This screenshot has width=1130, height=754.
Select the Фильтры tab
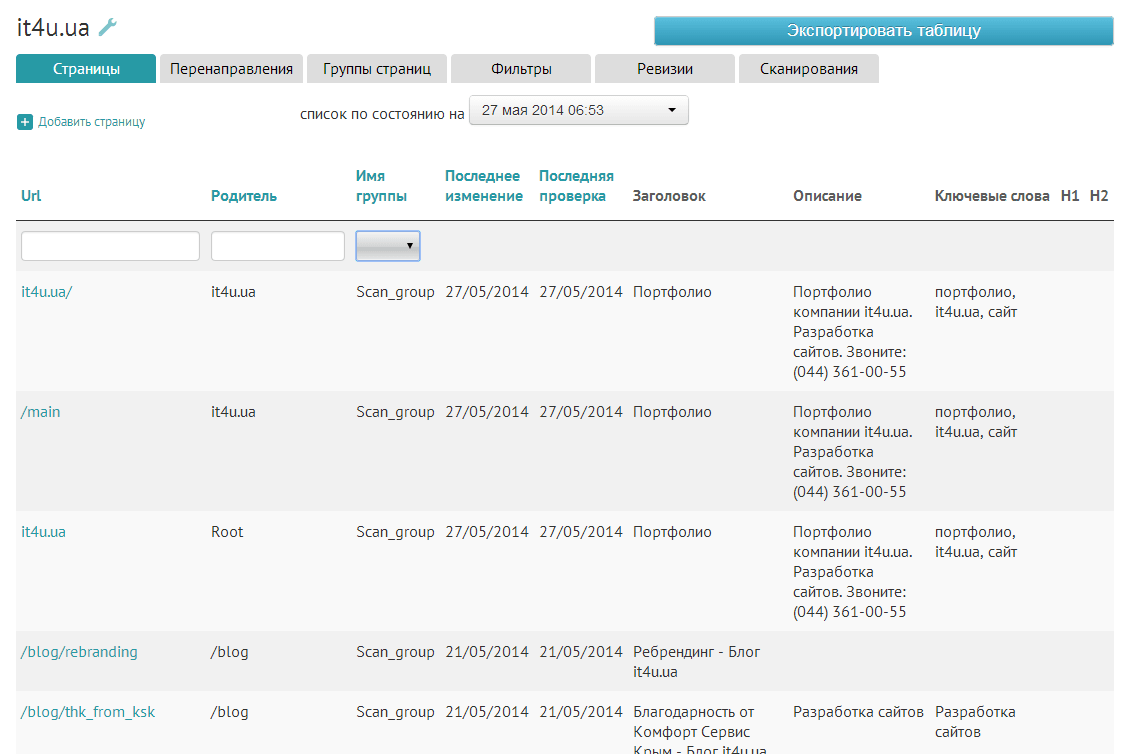(x=521, y=69)
